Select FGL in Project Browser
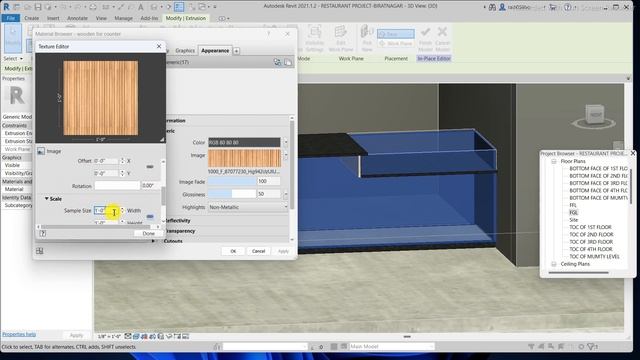The image size is (640, 360). (x=573, y=212)
